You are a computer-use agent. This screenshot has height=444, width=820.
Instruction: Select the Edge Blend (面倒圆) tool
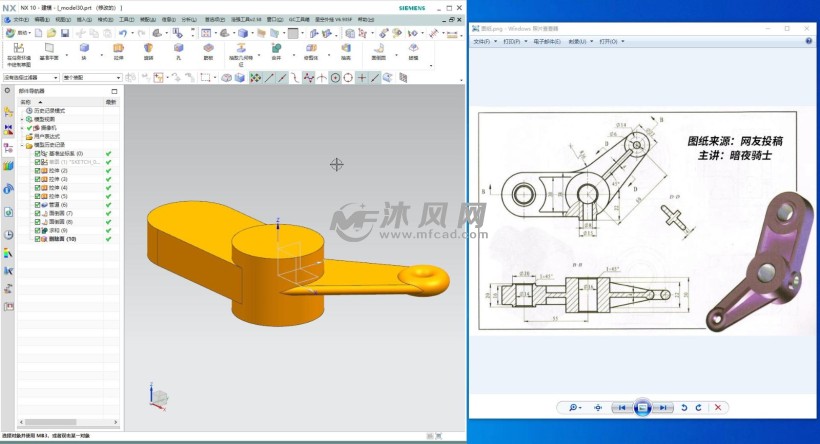[379, 52]
